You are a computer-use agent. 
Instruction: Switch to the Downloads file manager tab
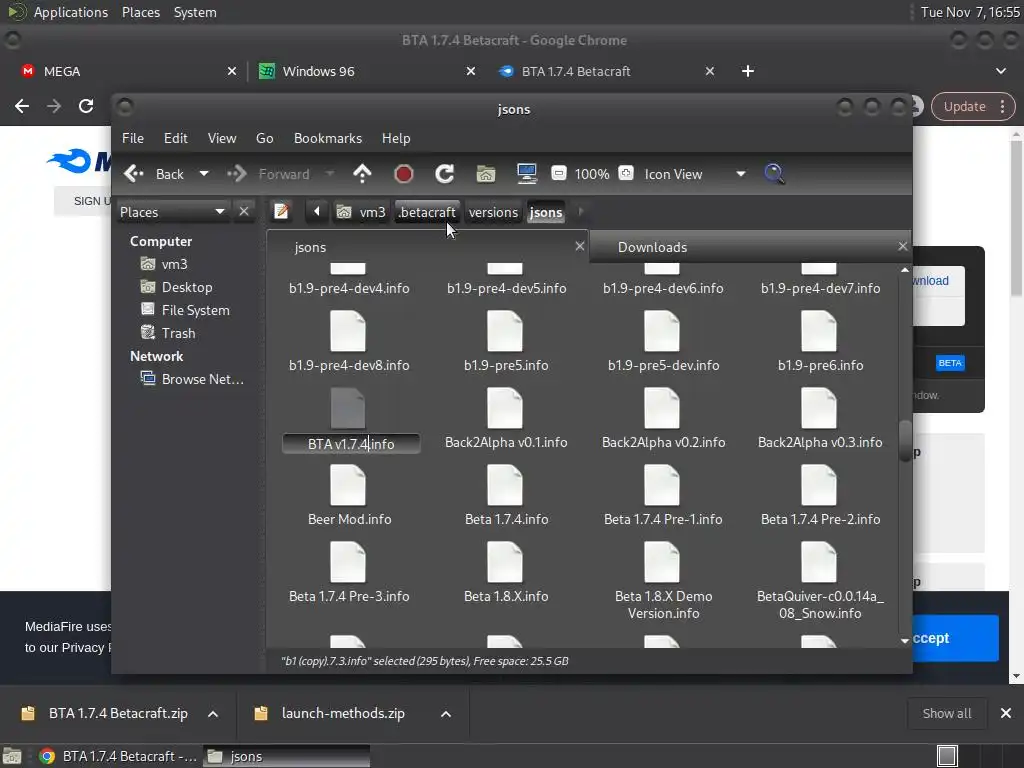[750, 247]
